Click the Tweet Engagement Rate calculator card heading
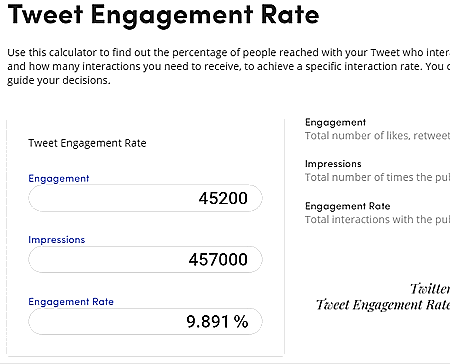The width and height of the screenshot is (450, 364). [87, 143]
